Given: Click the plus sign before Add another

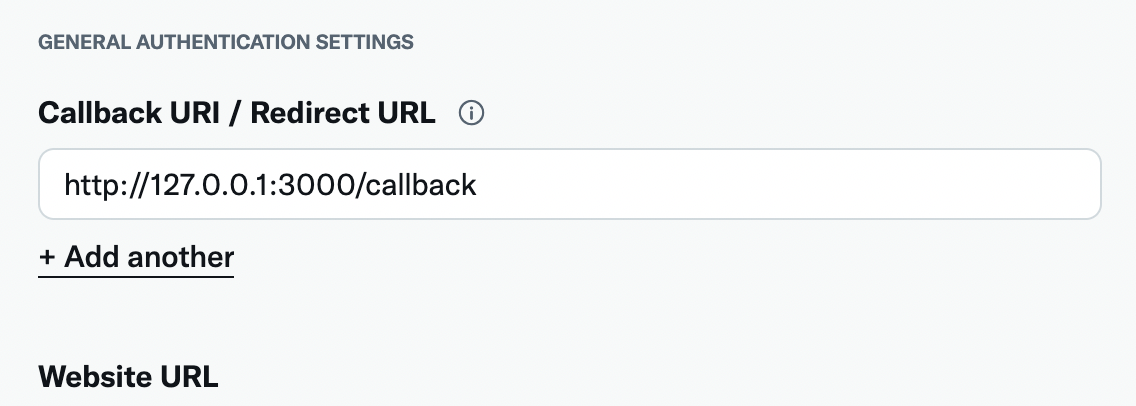Looking at the screenshot, I should (x=47, y=257).
